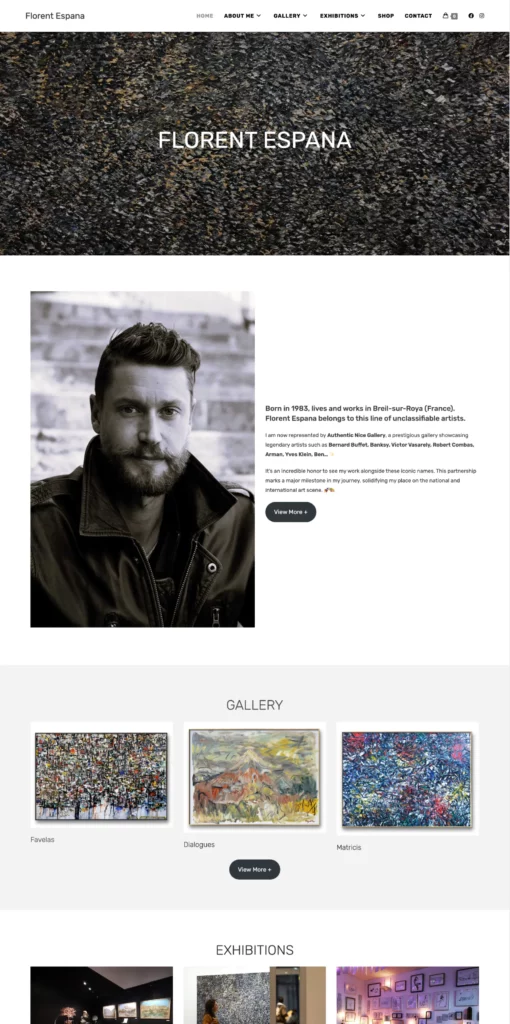
Task: Click View More button under Gallery
Action: coord(255,869)
